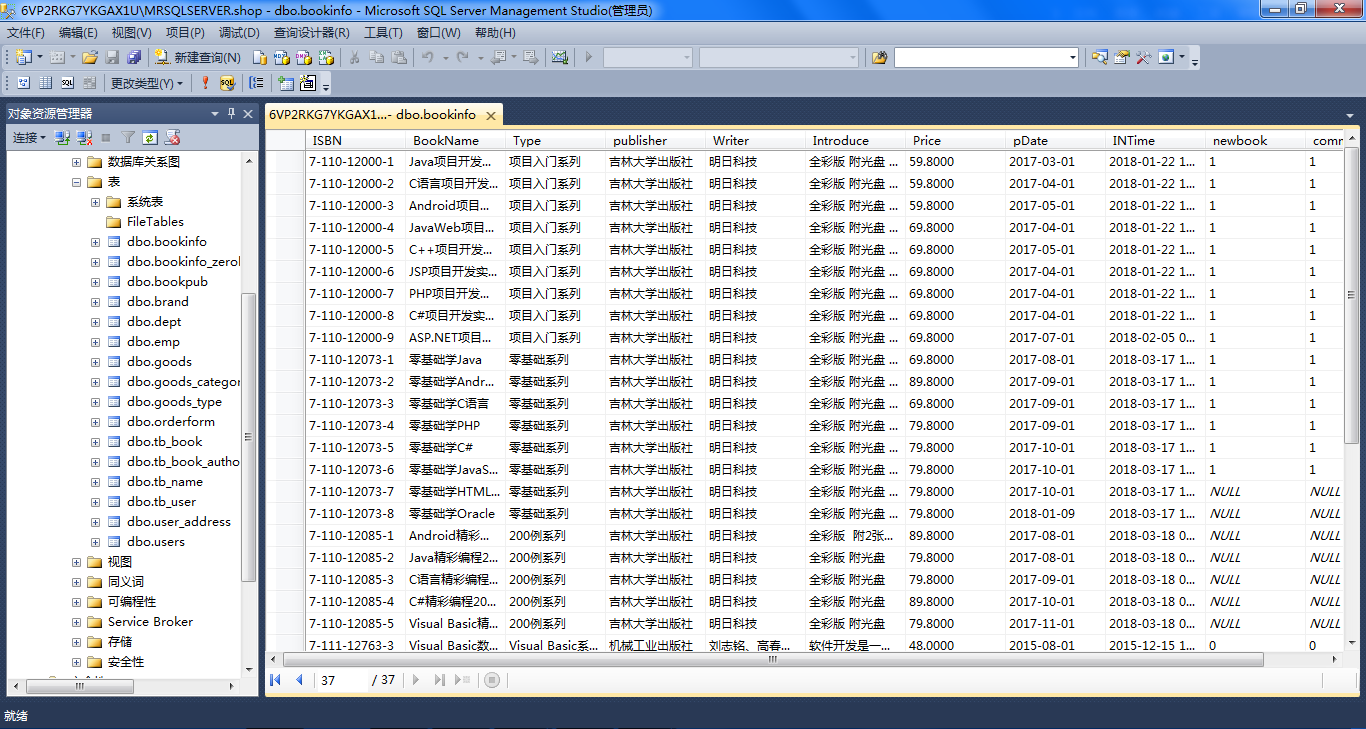Click the Object Explorer search window icon

pos(1100,58)
